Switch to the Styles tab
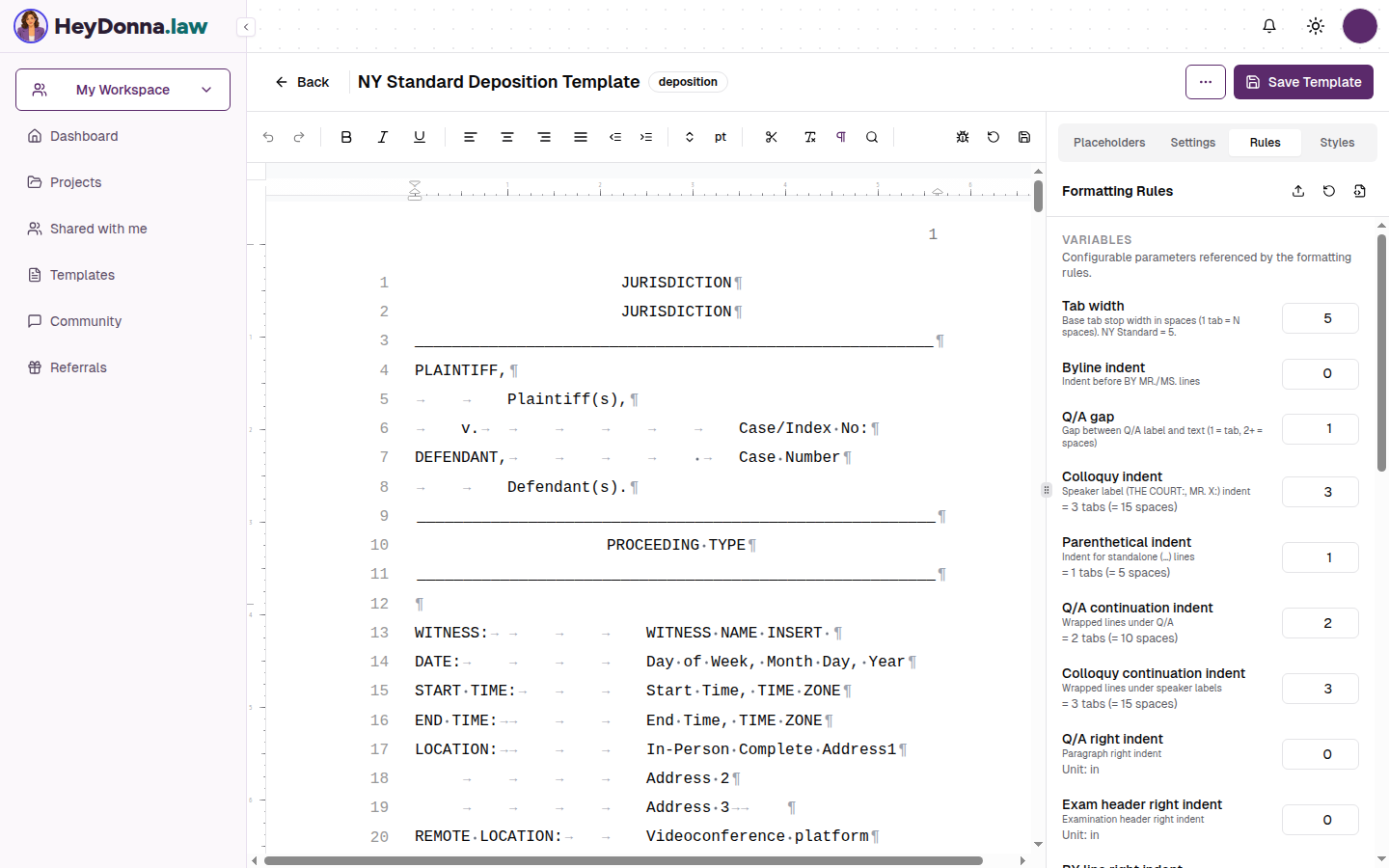Image resolution: width=1389 pixels, height=868 pixels. click(x=1337, y=143)
